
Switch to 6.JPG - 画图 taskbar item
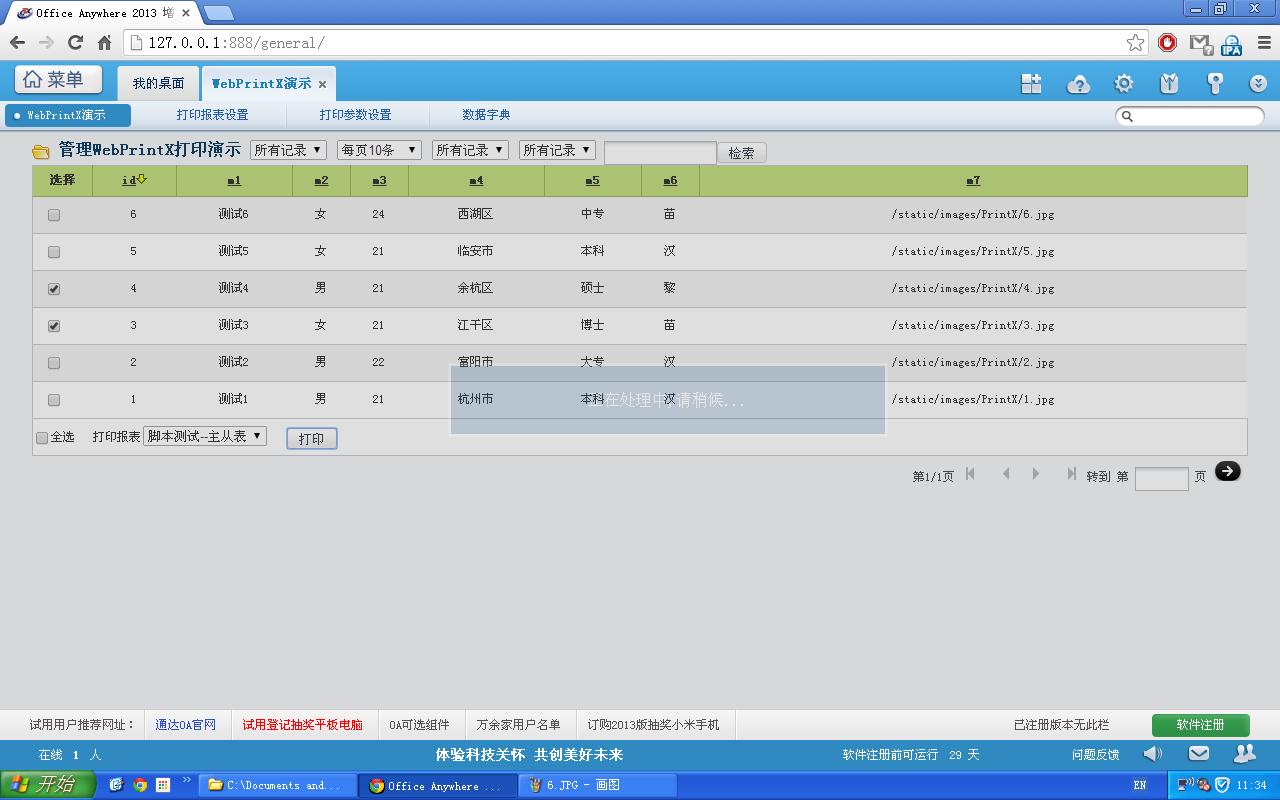click(598, 786)
